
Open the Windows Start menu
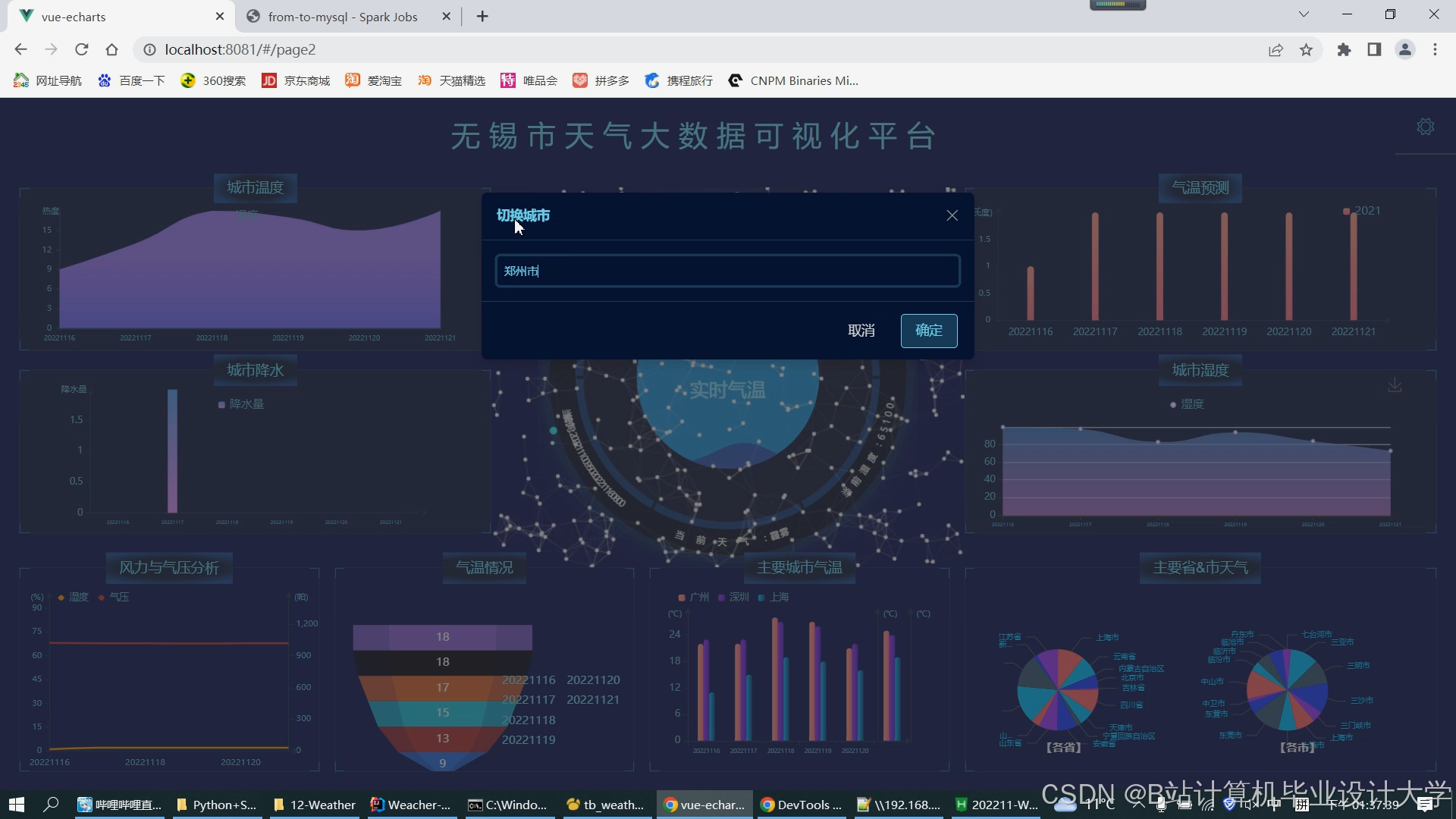click(17, 805)
